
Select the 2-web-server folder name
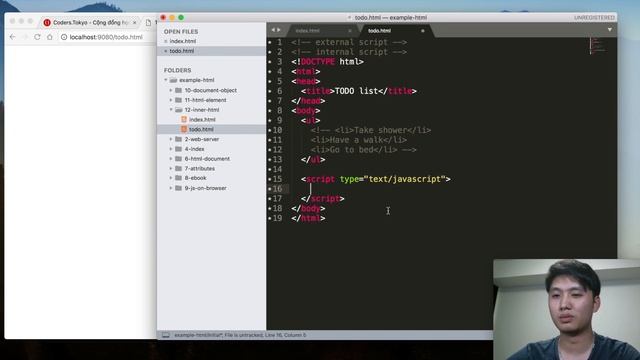click(x=202, y=139)
